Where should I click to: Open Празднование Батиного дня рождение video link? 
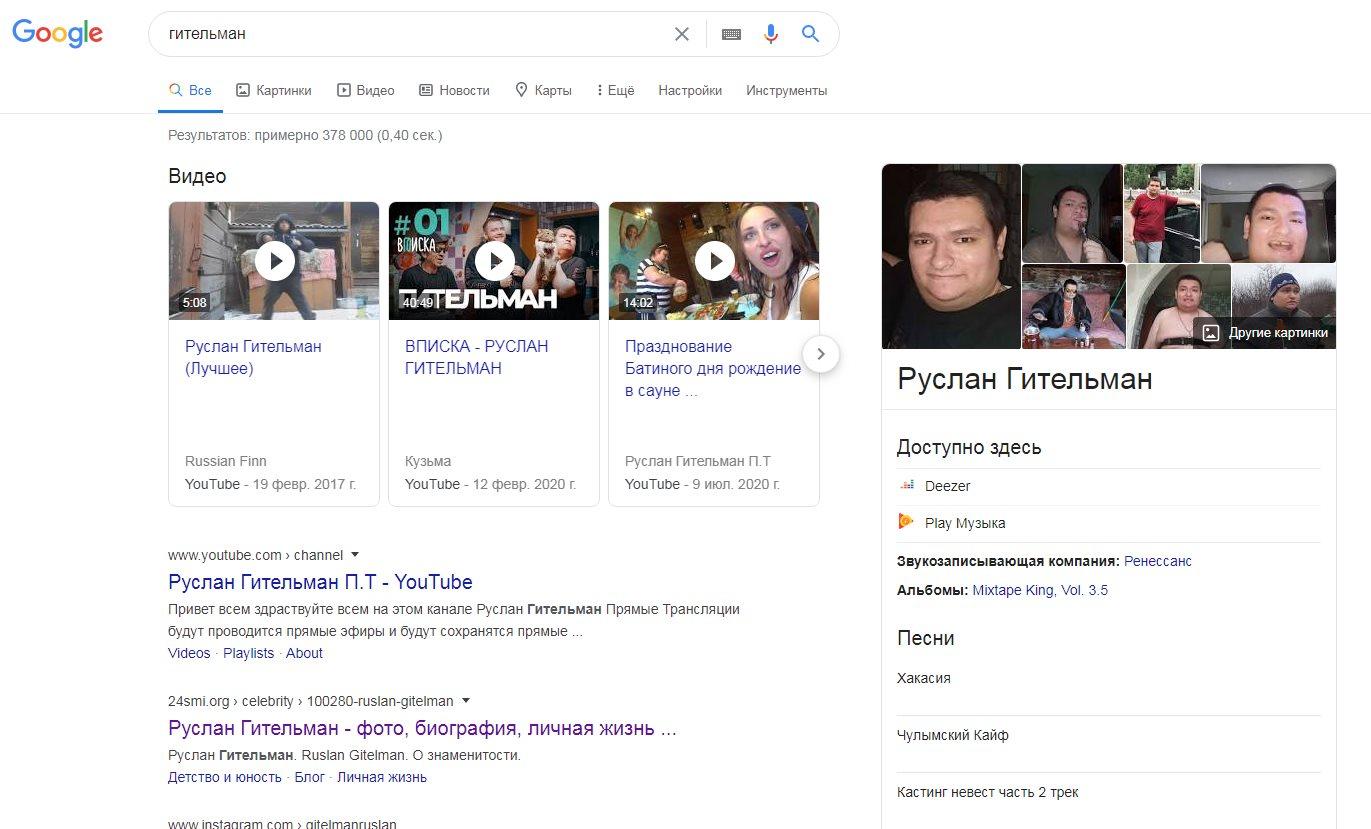713,368
